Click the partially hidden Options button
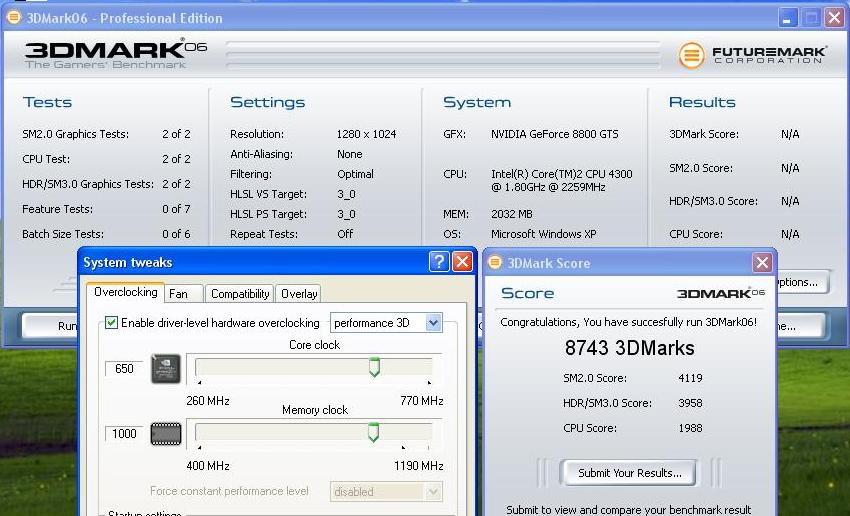 tap(802, 282)
